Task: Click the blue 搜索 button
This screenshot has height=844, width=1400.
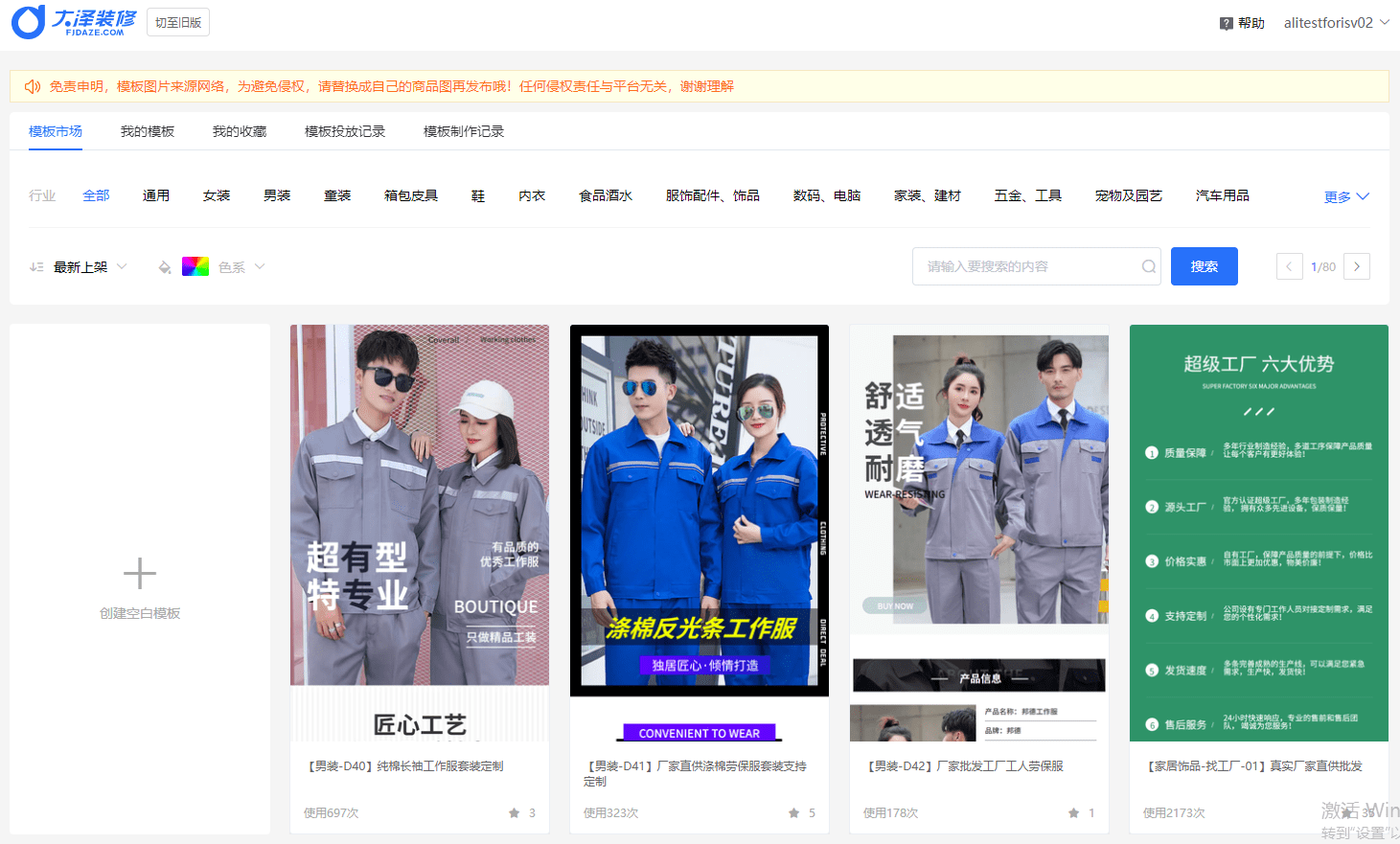Action: point(1205,266)
